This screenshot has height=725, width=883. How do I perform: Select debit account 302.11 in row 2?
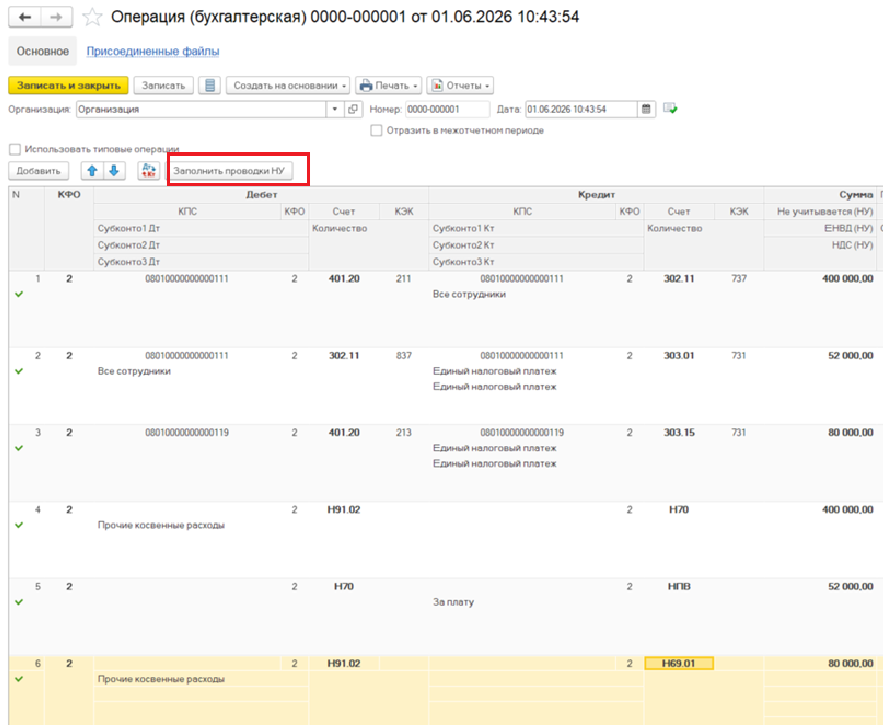[344, 356]
